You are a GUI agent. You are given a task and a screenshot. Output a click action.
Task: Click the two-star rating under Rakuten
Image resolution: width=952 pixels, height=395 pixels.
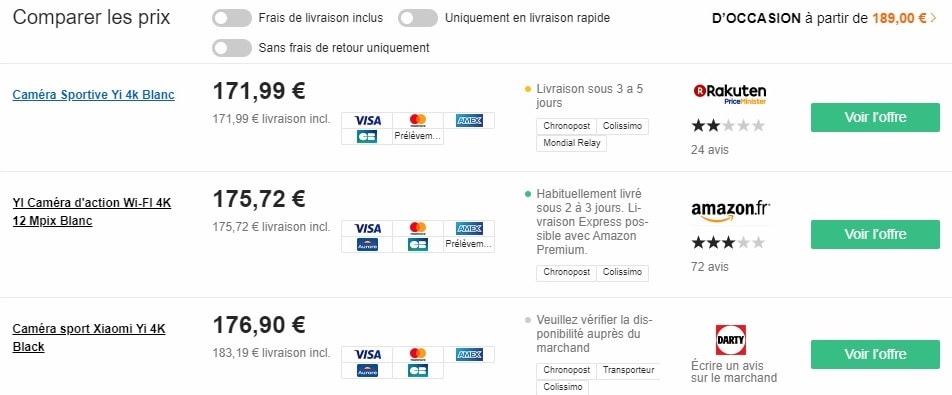tap(728, 126)
